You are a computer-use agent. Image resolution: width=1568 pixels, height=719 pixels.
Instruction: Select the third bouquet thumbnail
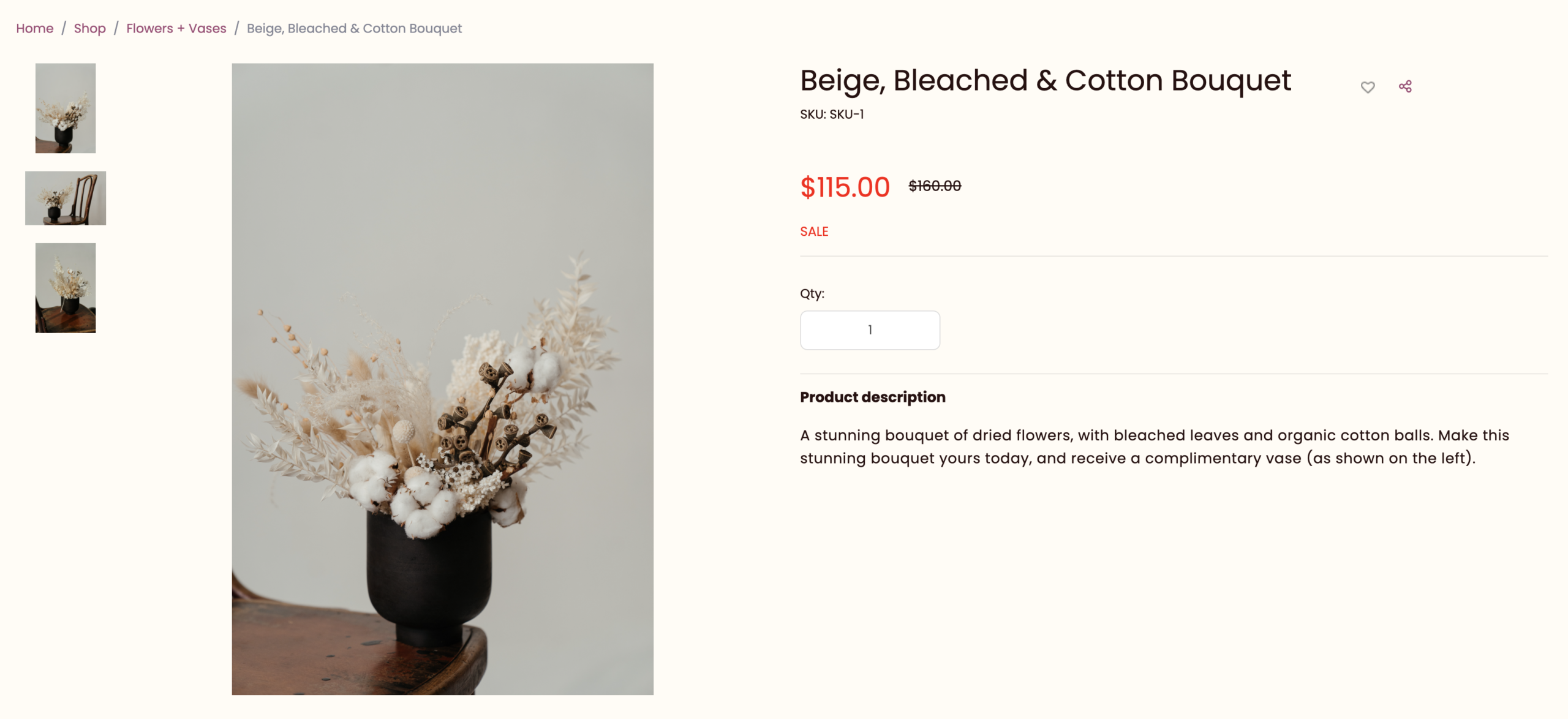click(x=66, y=288)
